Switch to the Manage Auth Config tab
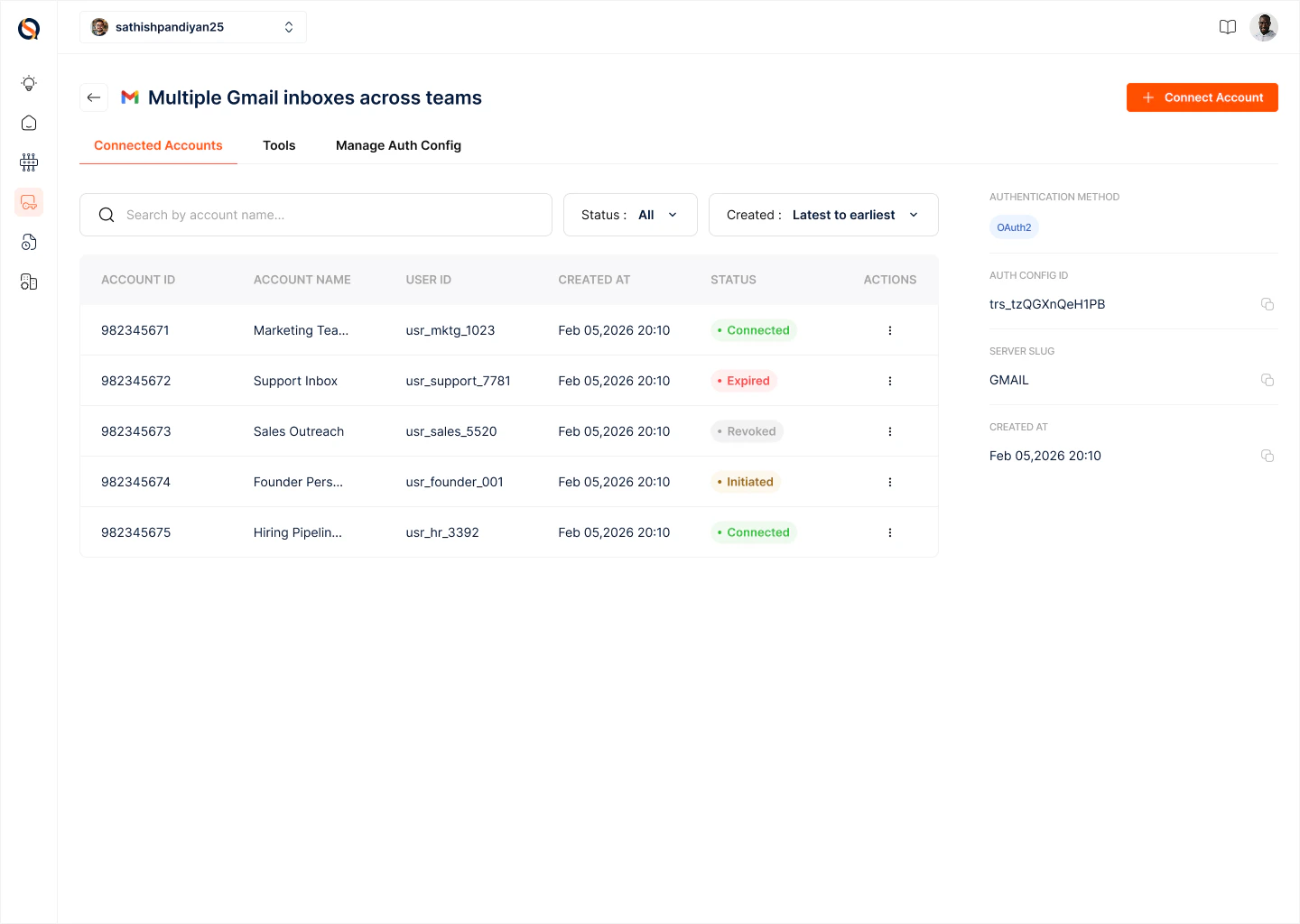 [x=398, y=145]
